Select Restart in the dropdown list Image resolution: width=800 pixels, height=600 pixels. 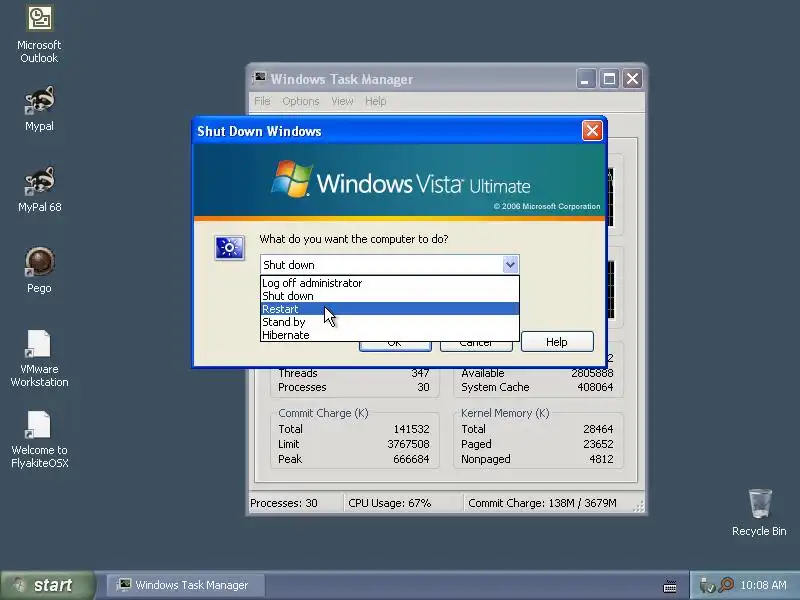click(x=390, y=309)
